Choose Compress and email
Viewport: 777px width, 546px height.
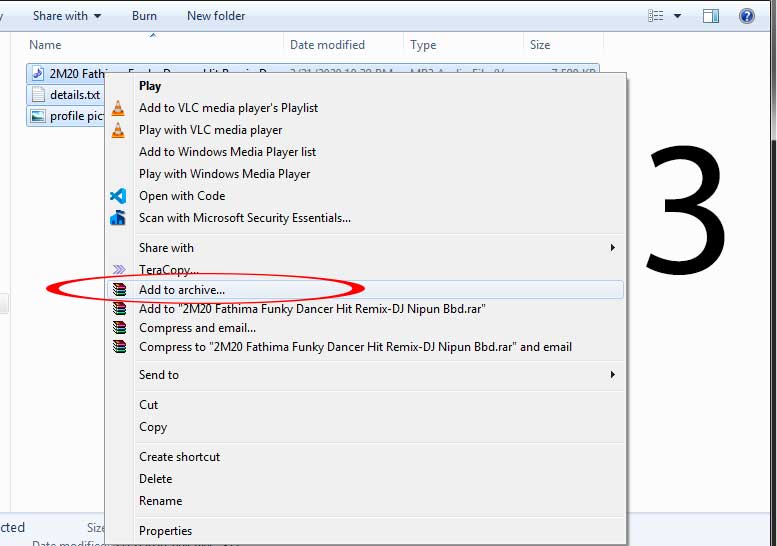point(197,328)
